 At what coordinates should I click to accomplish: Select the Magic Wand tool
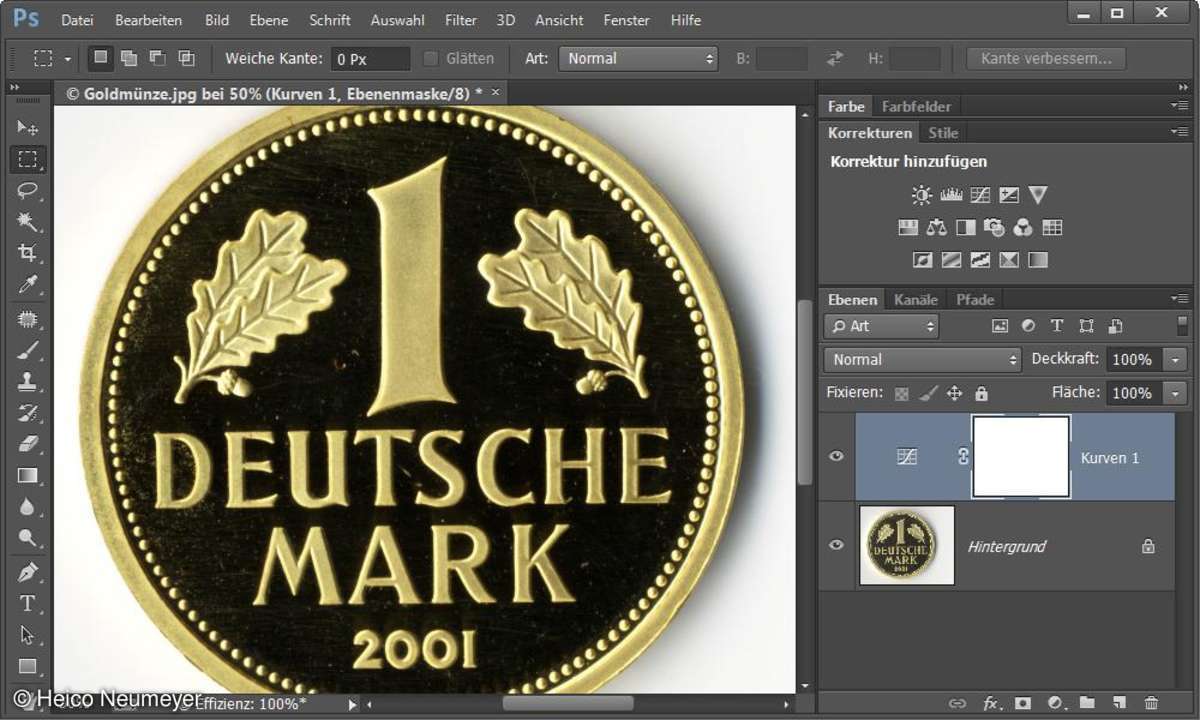27,222
